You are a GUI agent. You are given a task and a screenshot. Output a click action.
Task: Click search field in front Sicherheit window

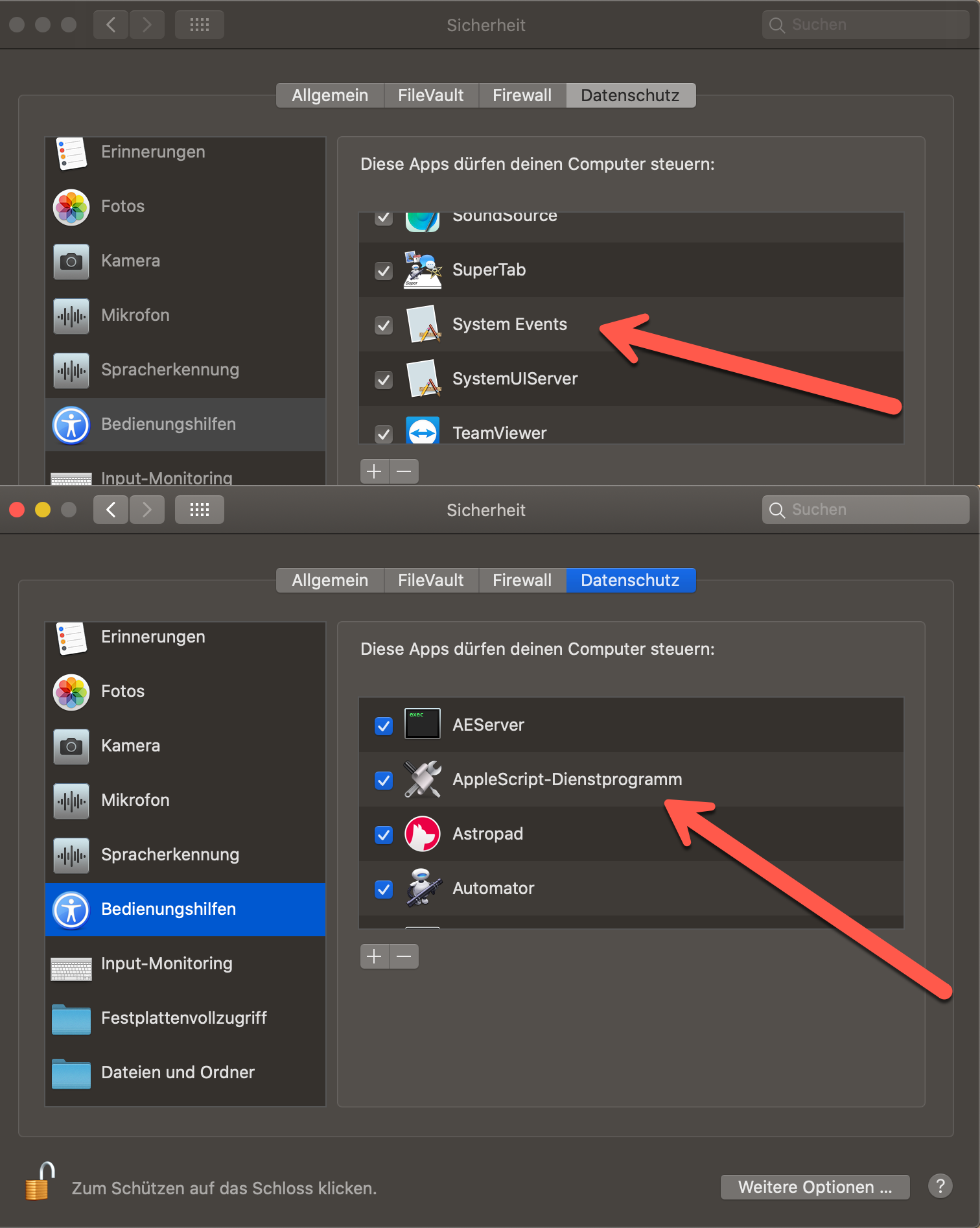865,510
